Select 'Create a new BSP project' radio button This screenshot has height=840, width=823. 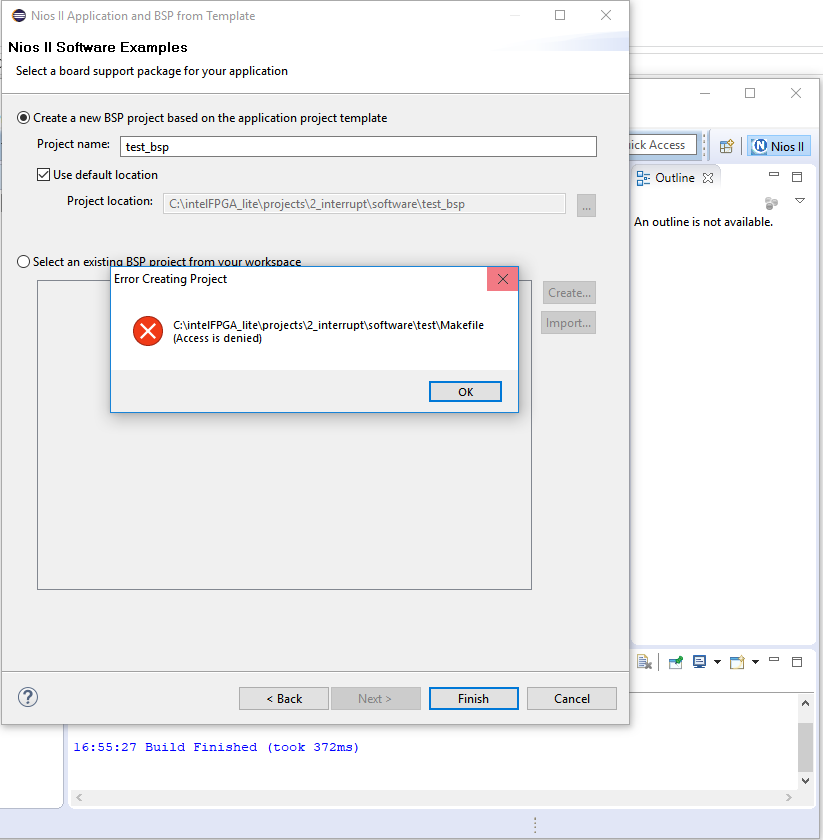(x=23, y=118)
